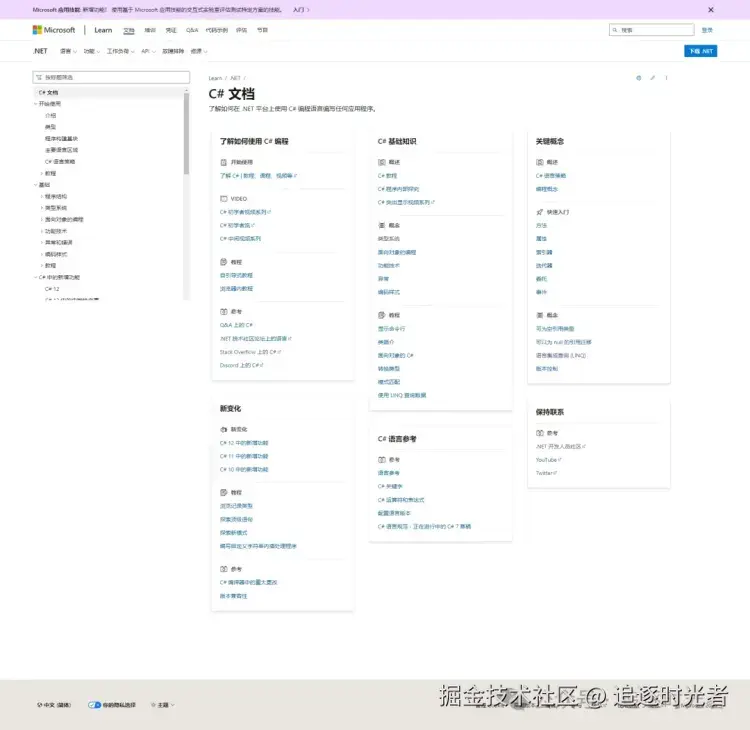Click Learn in the breadcrumb

click(x=215, y=78)
